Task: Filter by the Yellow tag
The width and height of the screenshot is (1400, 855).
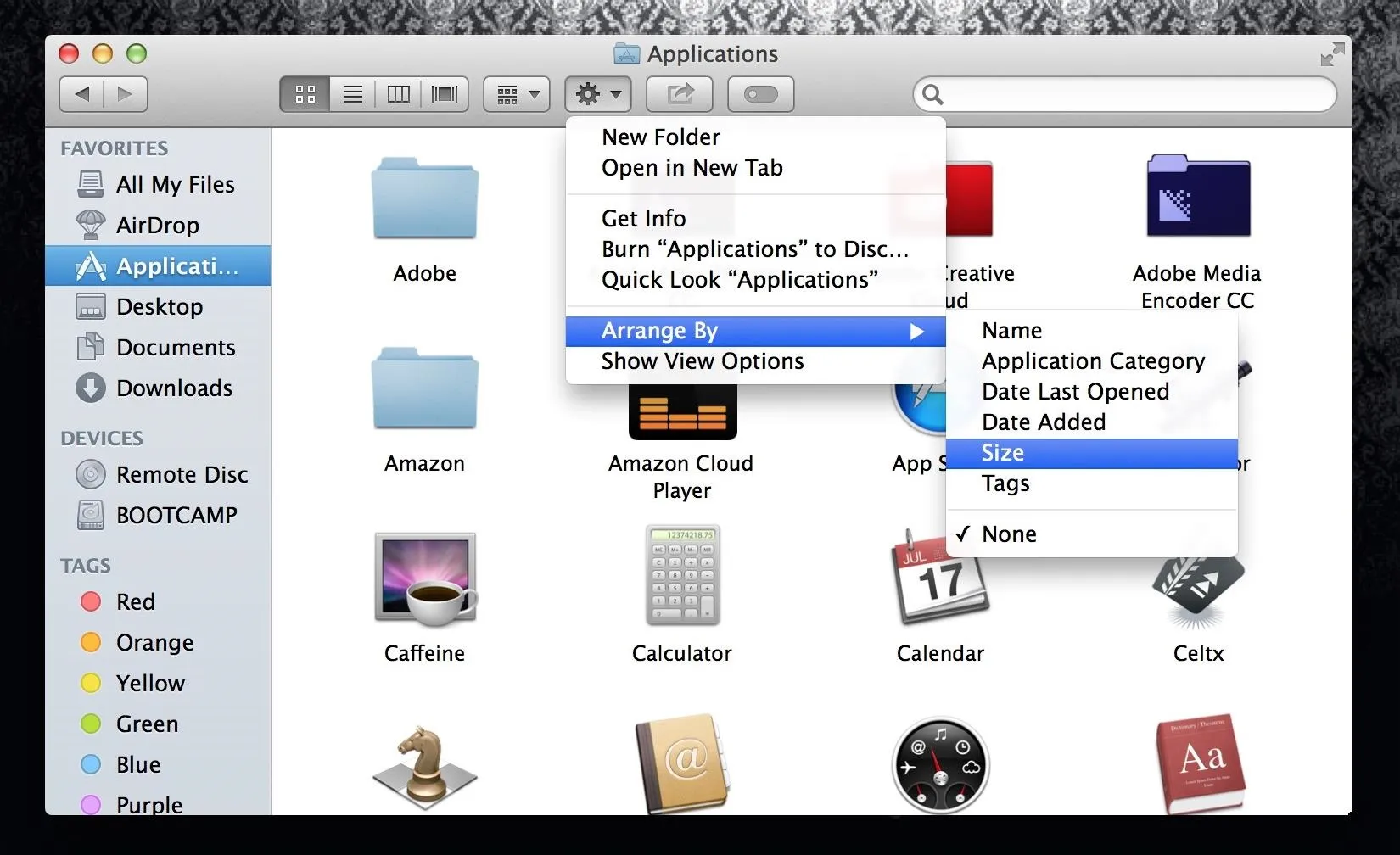Action: click(x=156, y=683)
